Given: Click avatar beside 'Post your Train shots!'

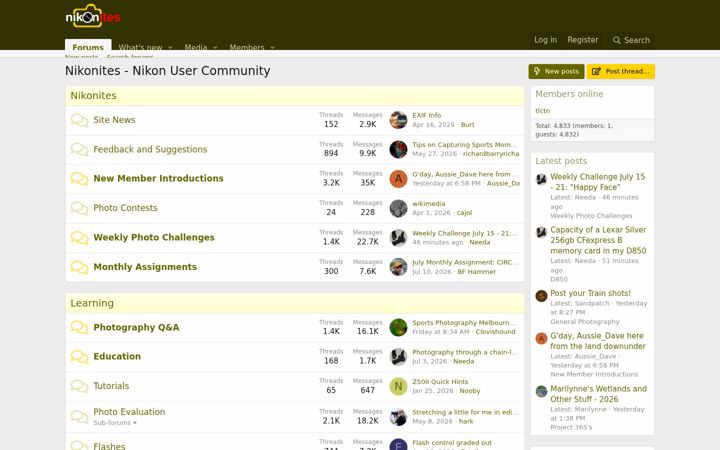Looking at the screenshot, I should (x=541, y=296).
